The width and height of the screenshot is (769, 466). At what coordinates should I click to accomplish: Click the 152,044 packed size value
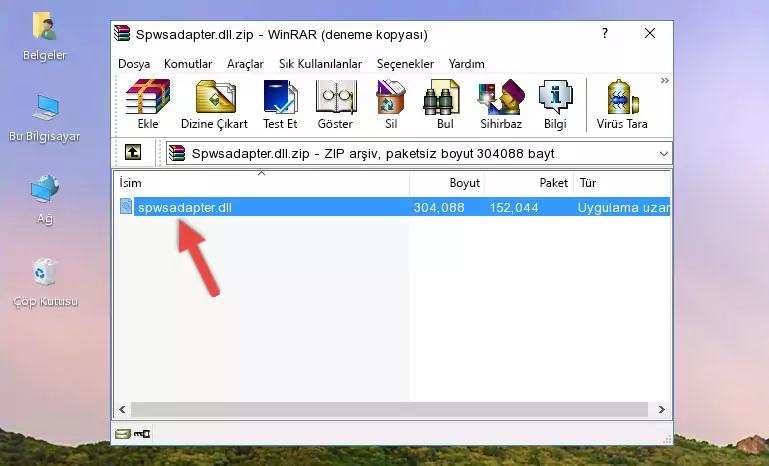tap(514, 207)
